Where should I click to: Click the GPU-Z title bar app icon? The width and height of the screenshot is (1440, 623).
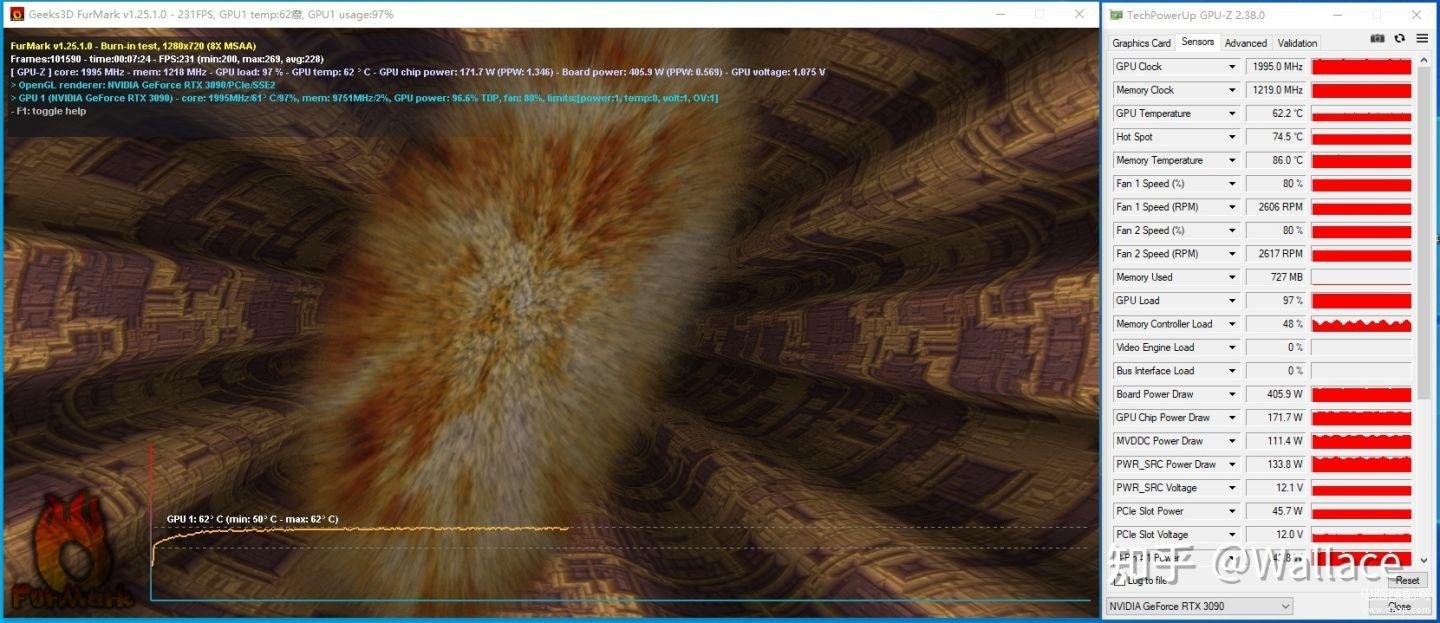point(1116,15)
